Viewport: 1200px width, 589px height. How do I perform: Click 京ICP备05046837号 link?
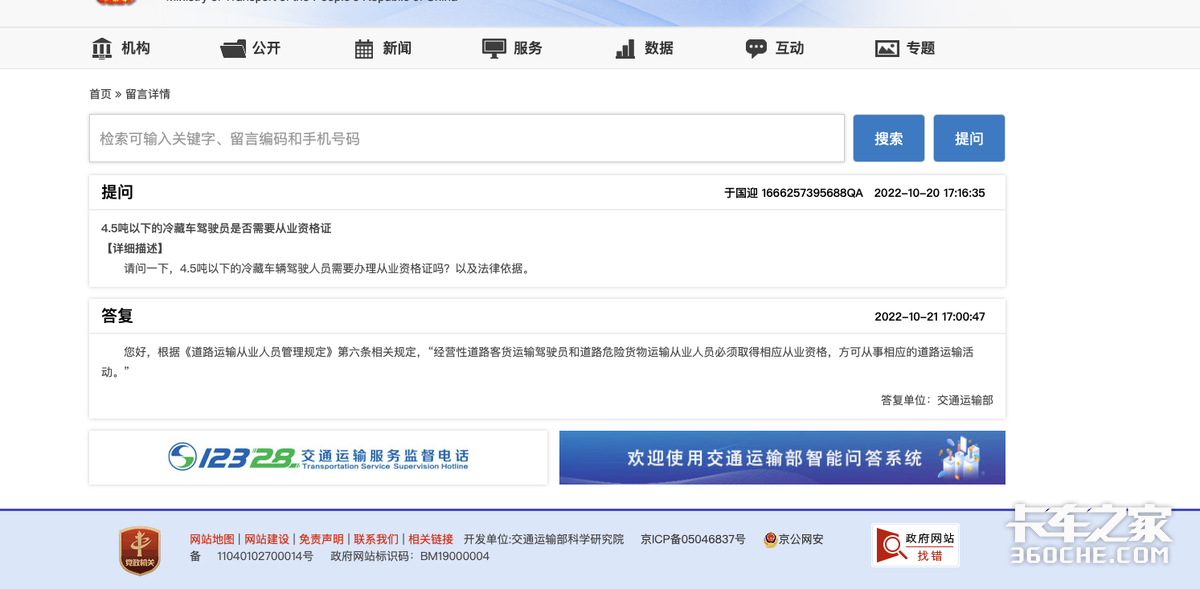click(x=693, y=539)
